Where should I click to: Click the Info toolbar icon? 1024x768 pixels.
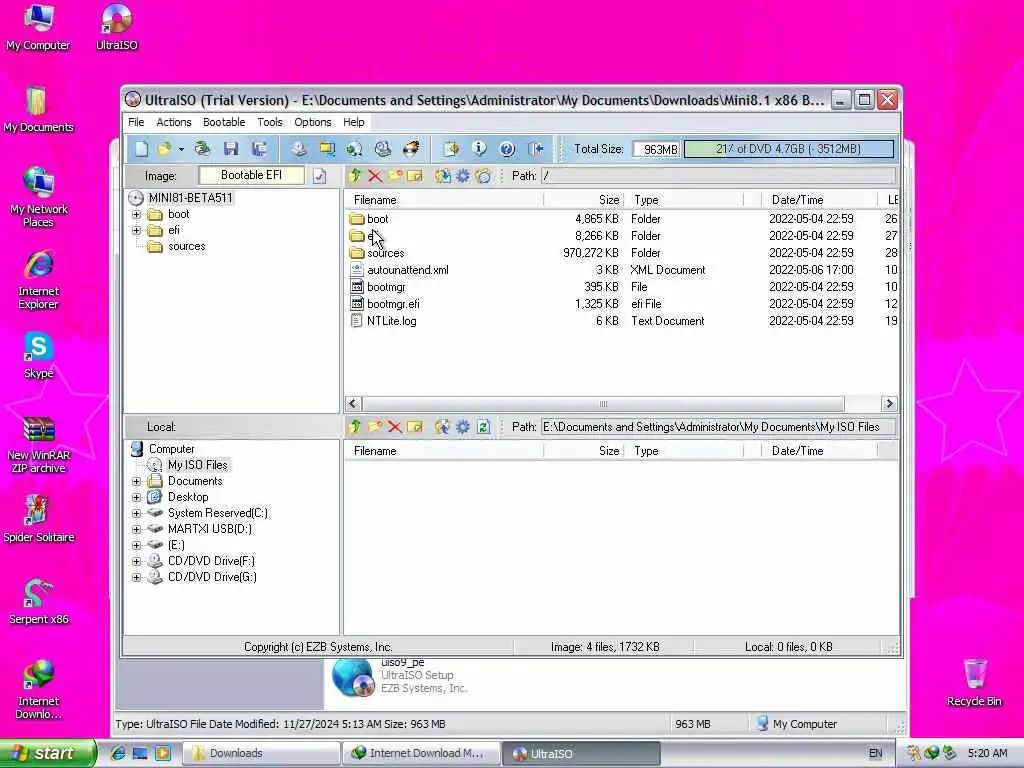pos(479,149)
